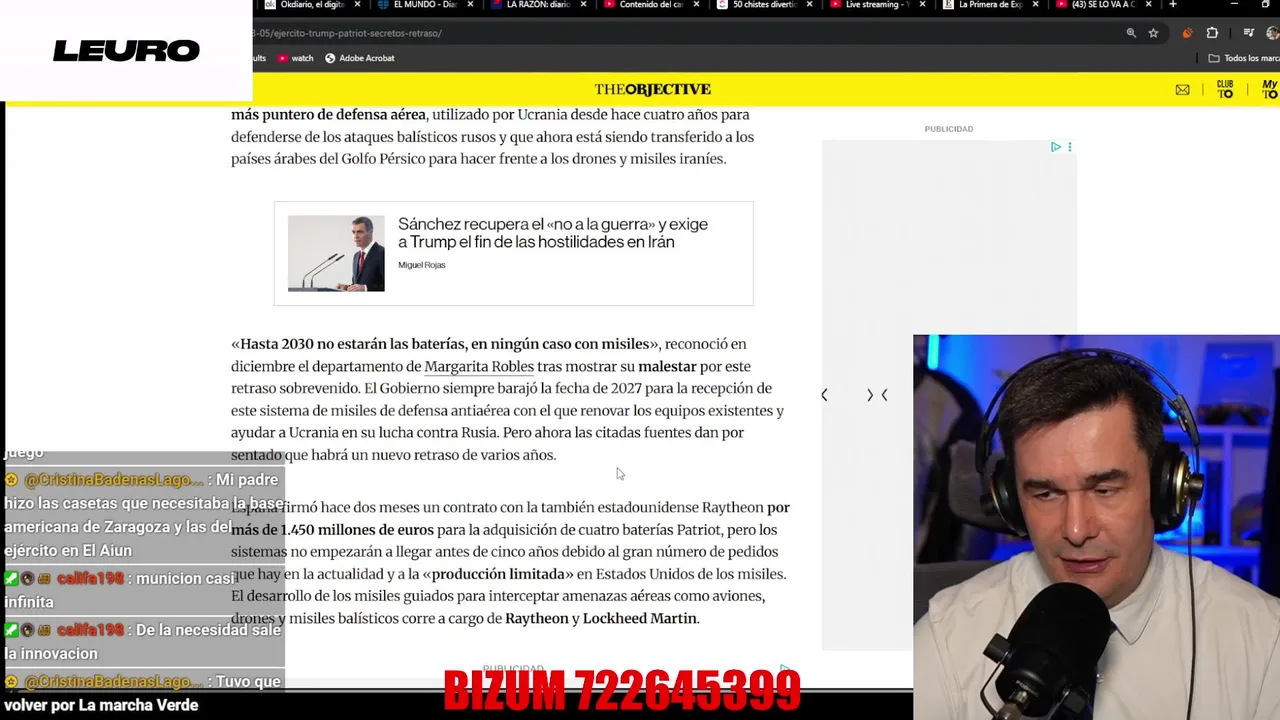Open the Sánchez 'no a la guerra' article
The height and width of the screenshot is (720, 1280).
[x=553, y=233]
